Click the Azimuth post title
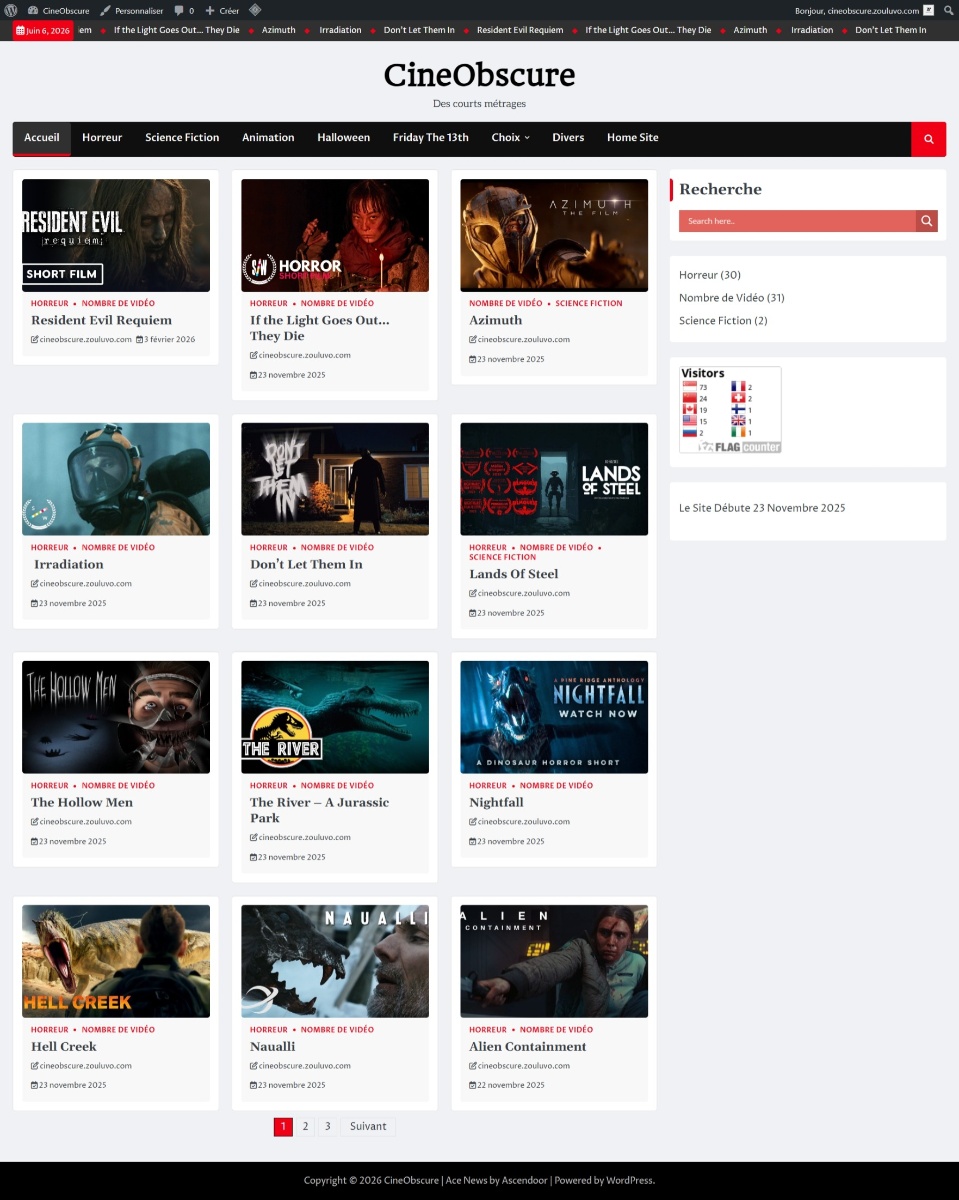959x1200 pixels. [496, 321]
